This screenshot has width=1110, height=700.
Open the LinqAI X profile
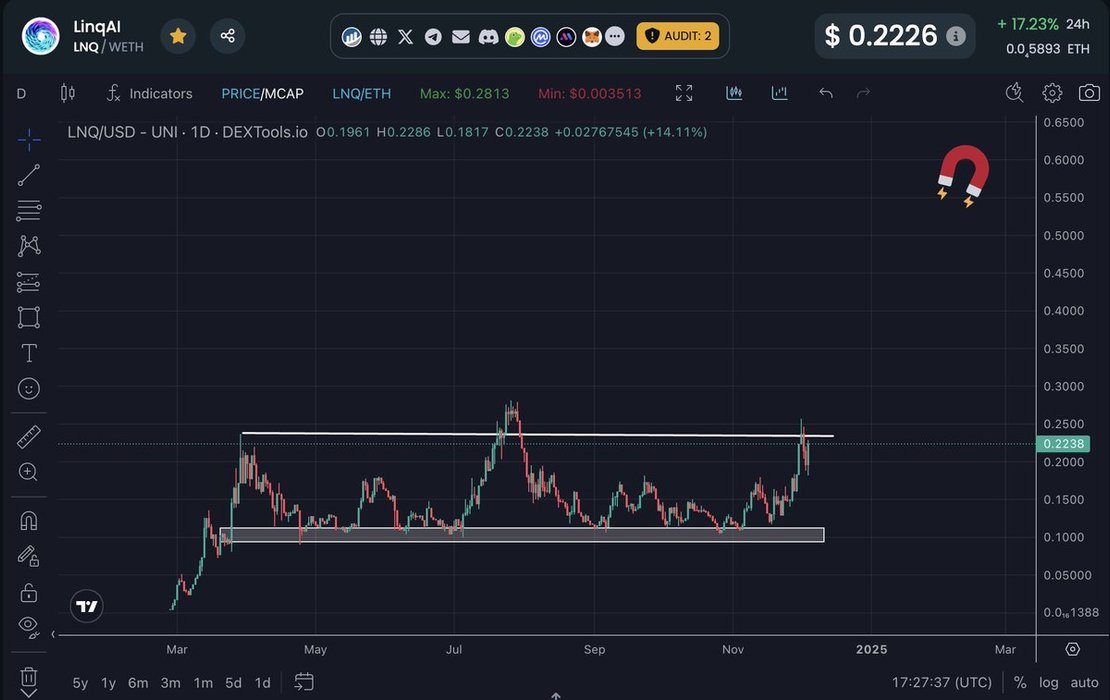[x=406, y=36]
